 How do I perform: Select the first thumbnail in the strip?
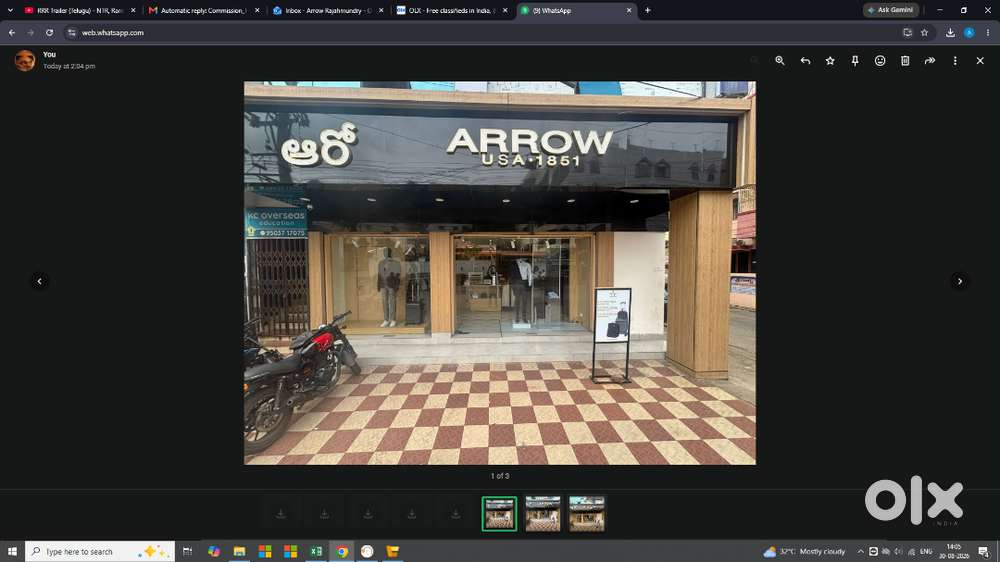[499, 514]
